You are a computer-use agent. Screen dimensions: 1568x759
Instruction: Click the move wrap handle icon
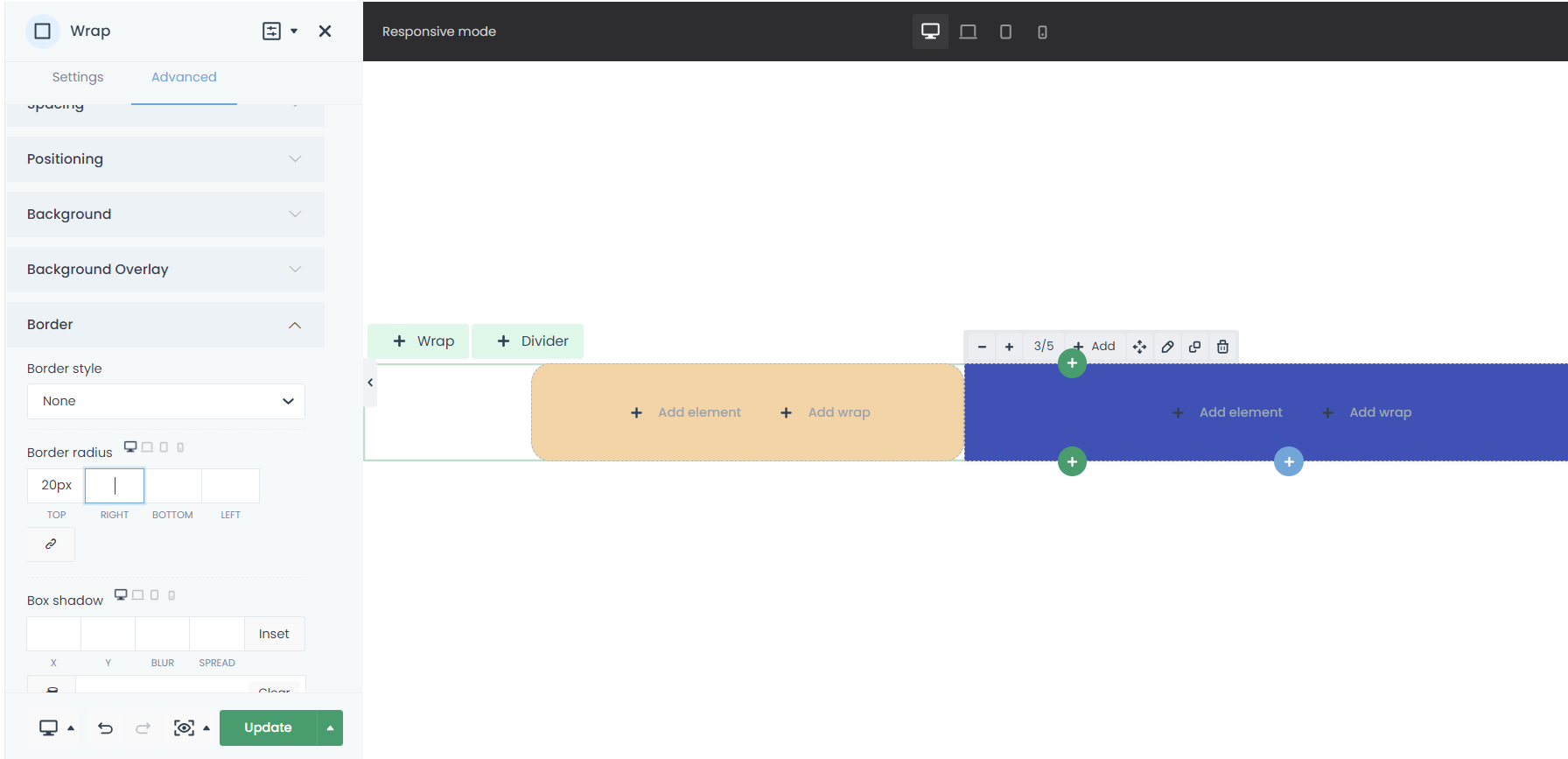[1139, 347]
